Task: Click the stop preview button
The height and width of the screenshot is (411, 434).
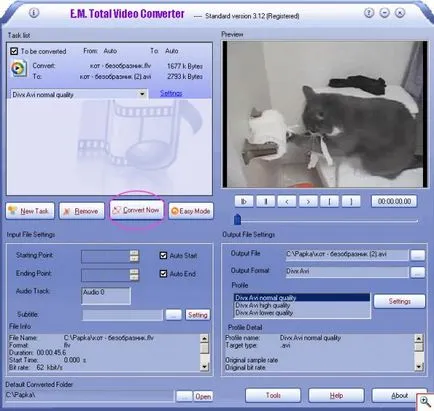Action: (266, 201)
